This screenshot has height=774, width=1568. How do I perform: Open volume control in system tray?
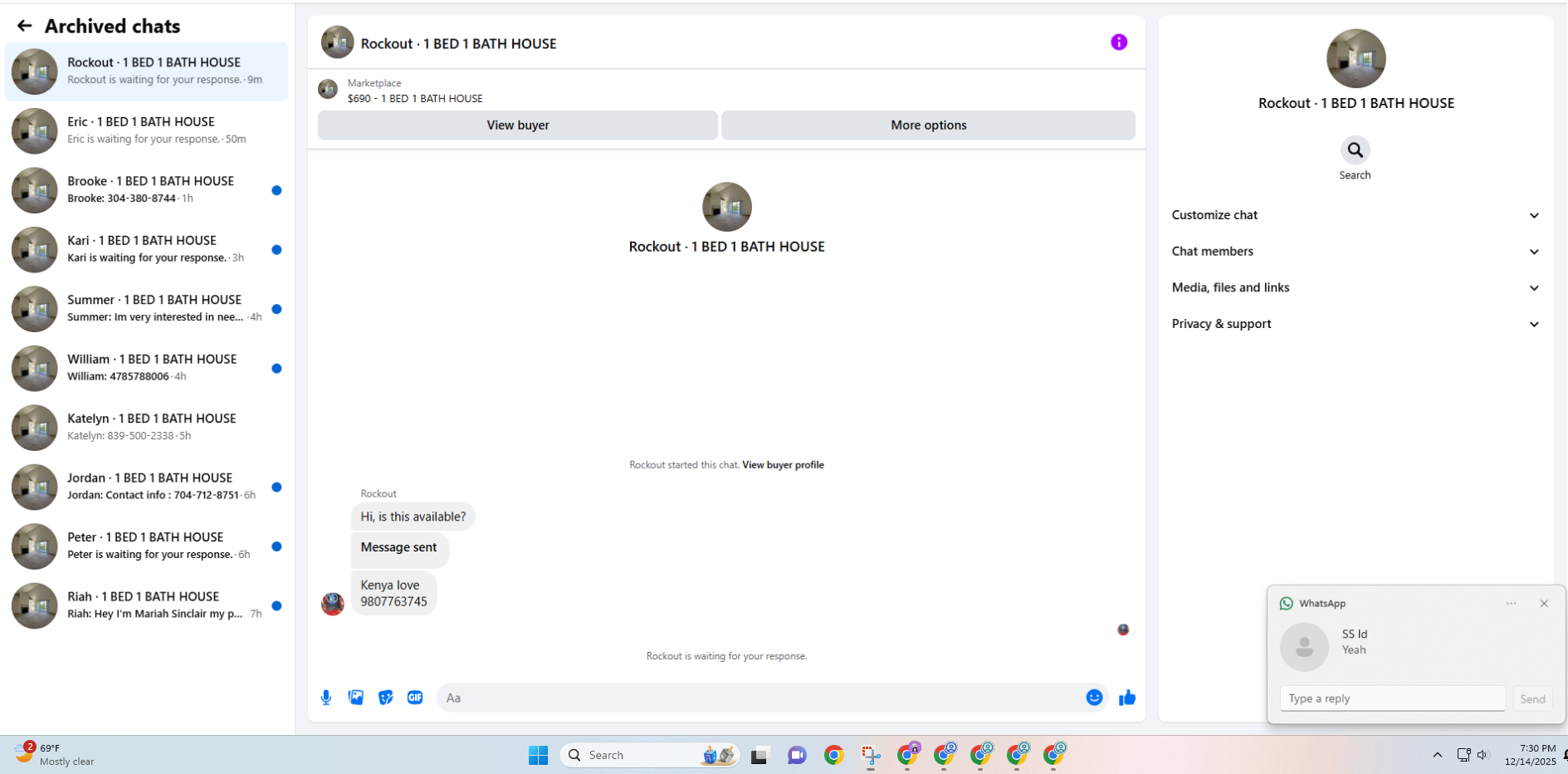click(x=1483, y=755)
